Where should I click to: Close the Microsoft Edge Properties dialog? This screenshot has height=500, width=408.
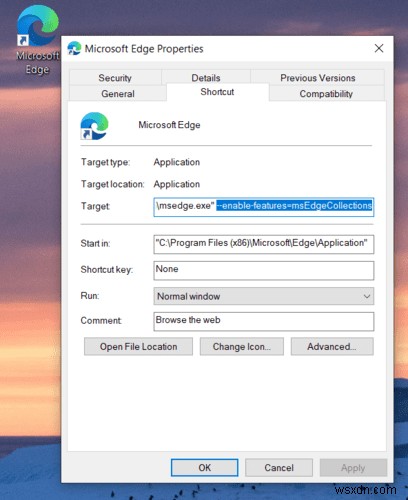click(x=379, y=48)
